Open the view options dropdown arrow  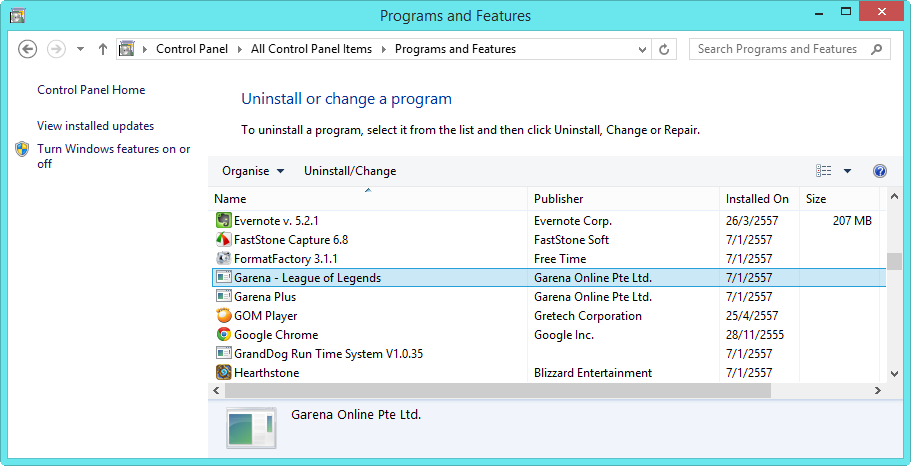847,171
